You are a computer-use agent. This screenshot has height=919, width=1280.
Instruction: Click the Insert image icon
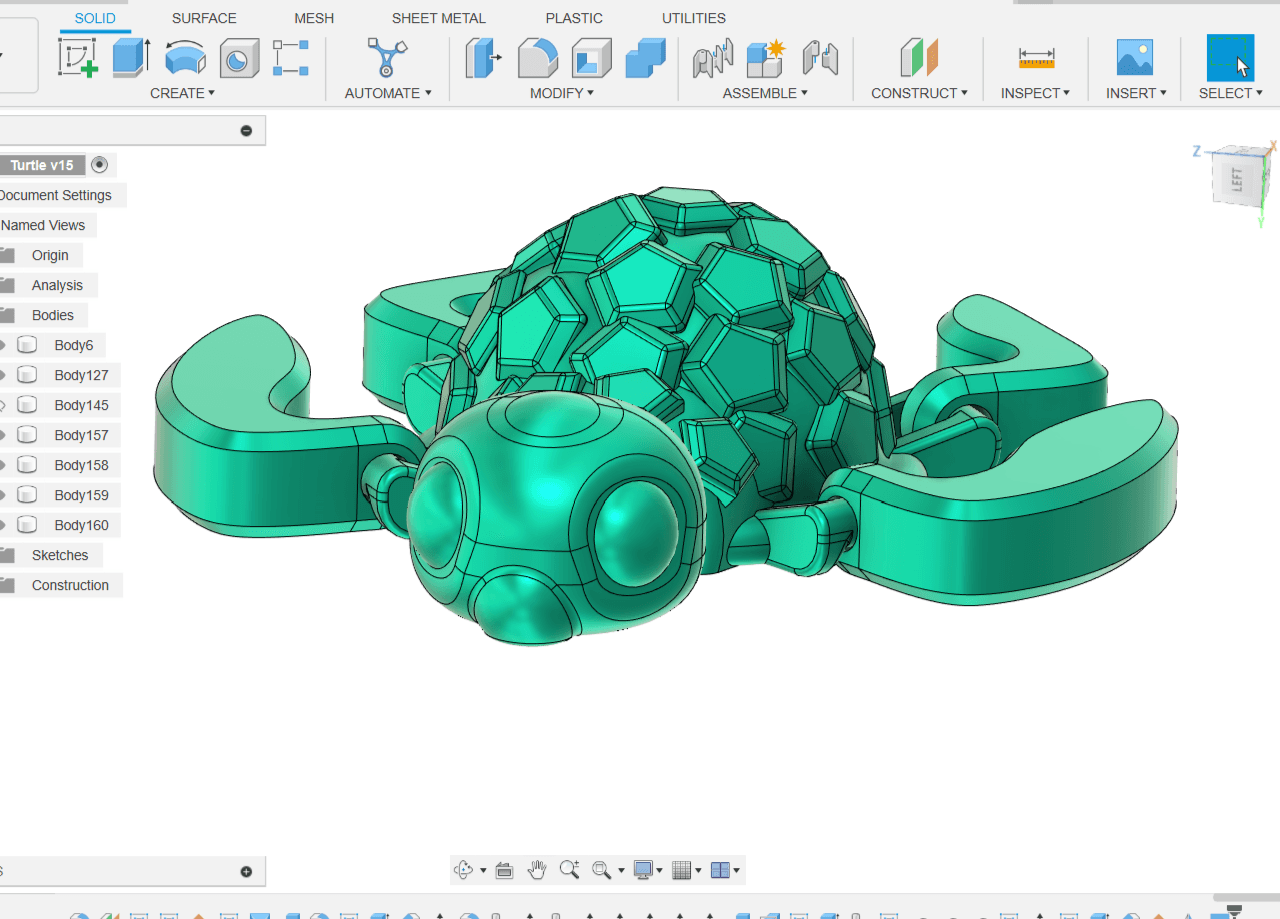pyautogui.click(x=1135, y=58)
